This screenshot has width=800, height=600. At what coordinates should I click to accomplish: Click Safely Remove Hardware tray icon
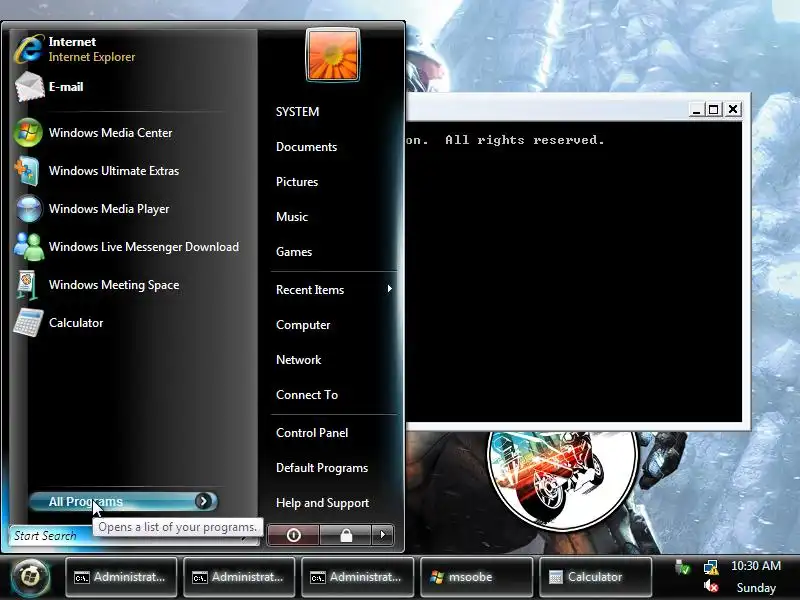click(682, 567)
